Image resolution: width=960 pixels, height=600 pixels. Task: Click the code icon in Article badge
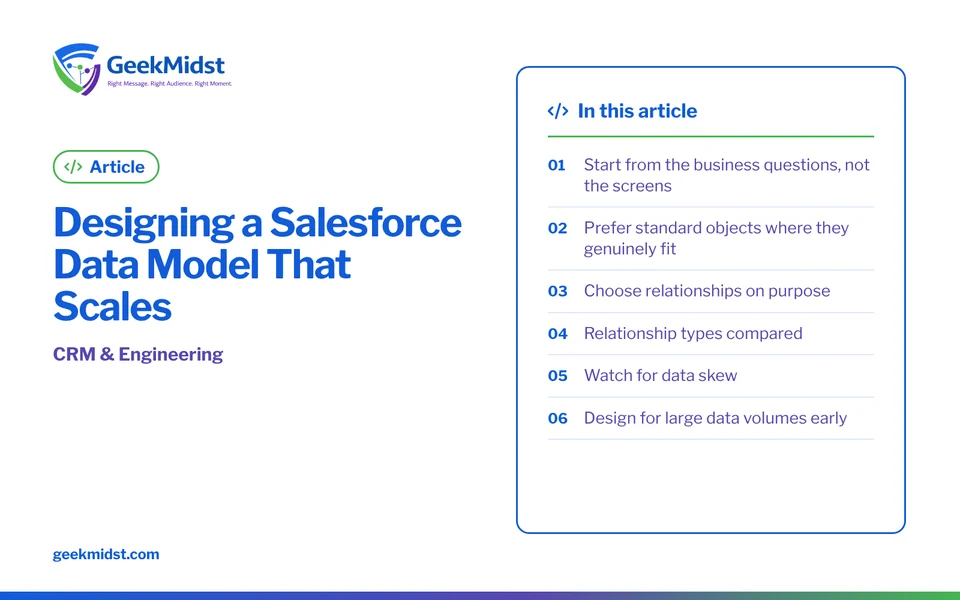[x=73, y=167]
